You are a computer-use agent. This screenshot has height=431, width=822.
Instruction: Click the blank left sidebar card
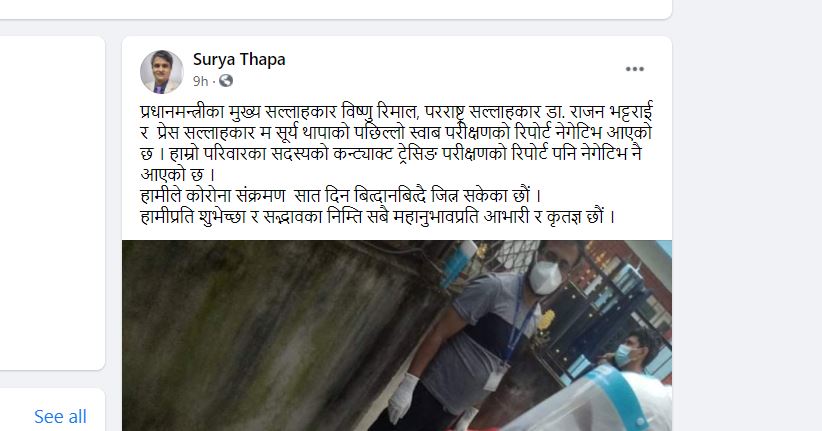pos(52,203)
